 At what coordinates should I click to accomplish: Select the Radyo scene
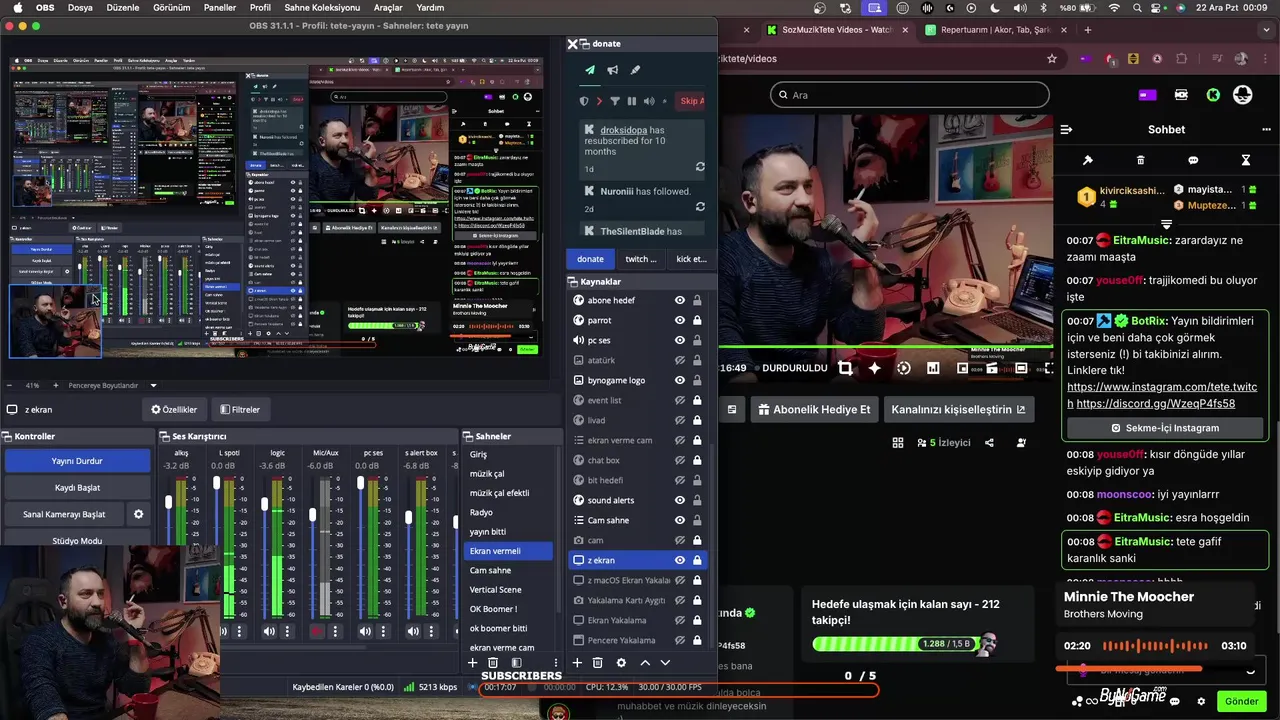tap(509, 512)
